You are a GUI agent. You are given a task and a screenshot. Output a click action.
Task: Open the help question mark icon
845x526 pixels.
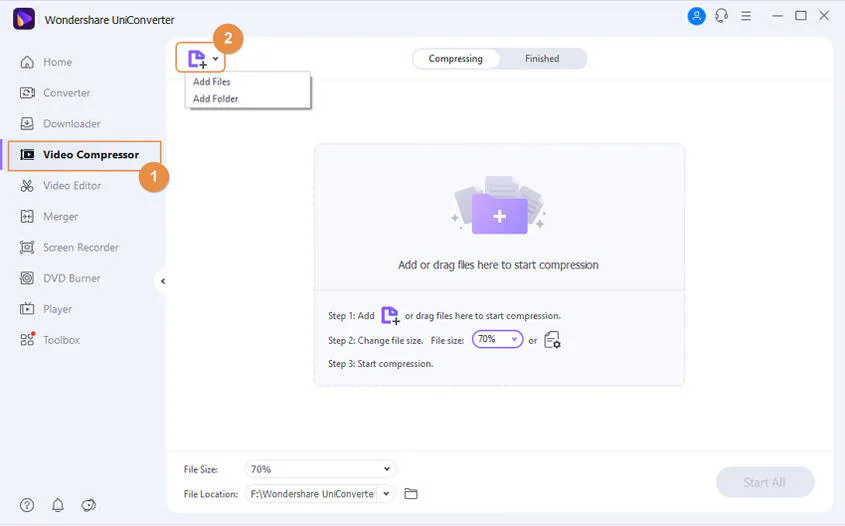27,505
